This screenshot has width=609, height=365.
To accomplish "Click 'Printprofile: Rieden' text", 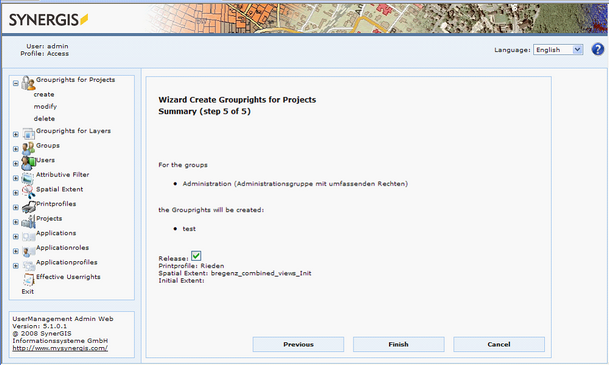I will (191, 266).
